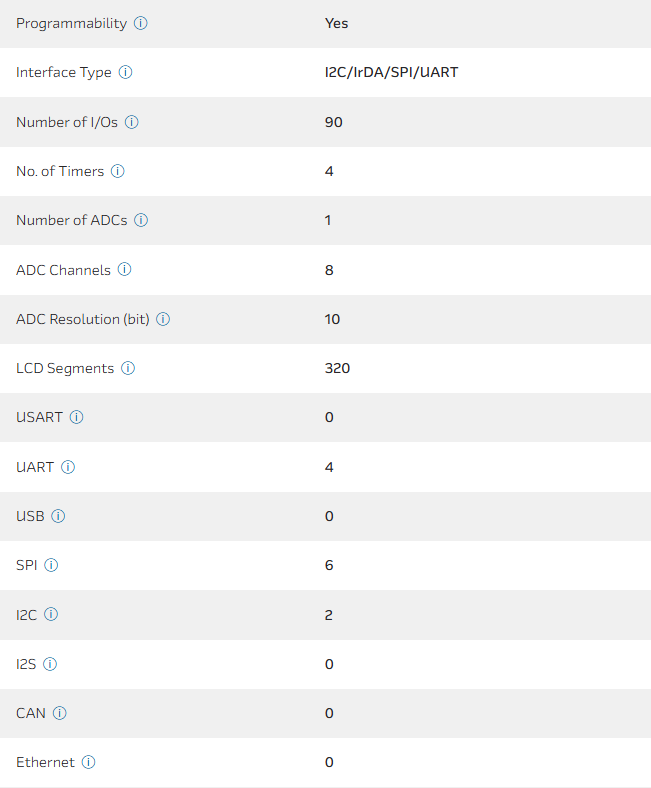651x788 pixels.
Task: Click info icon next to CAN
Action: tap(59, 713)
